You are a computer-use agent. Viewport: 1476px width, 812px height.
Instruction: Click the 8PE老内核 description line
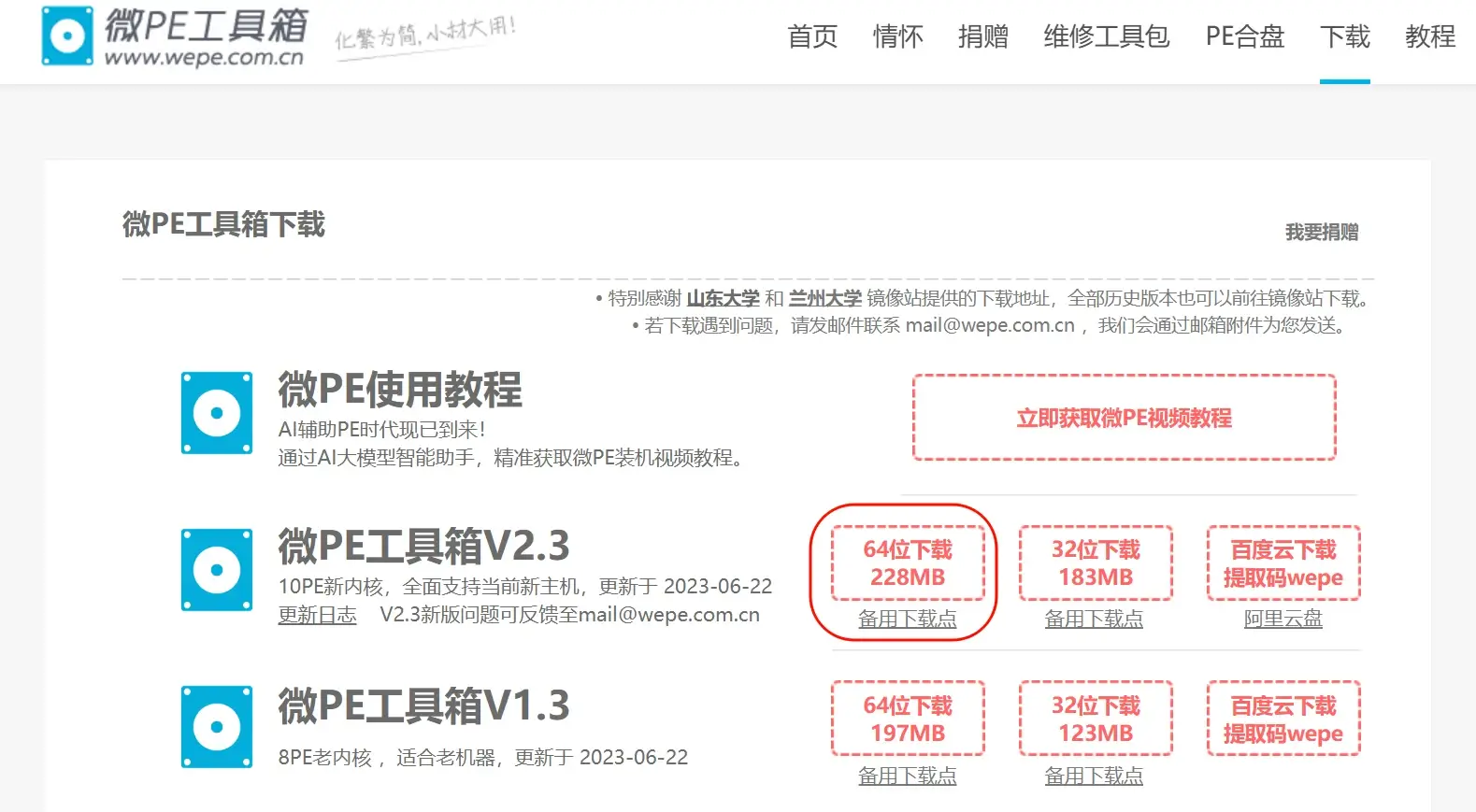click(482, 757)
